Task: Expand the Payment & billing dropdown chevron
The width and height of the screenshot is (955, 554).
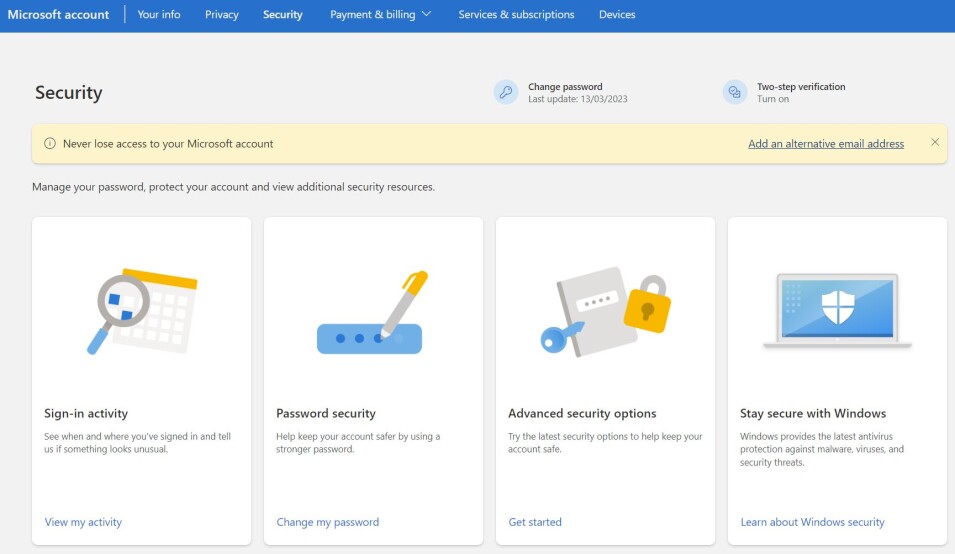Action: click(426, 14)
